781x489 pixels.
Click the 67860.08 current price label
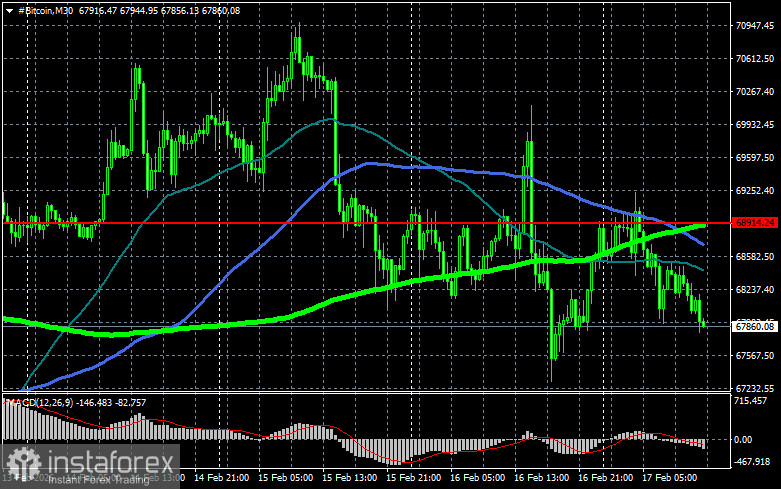[x=755, y=326]
